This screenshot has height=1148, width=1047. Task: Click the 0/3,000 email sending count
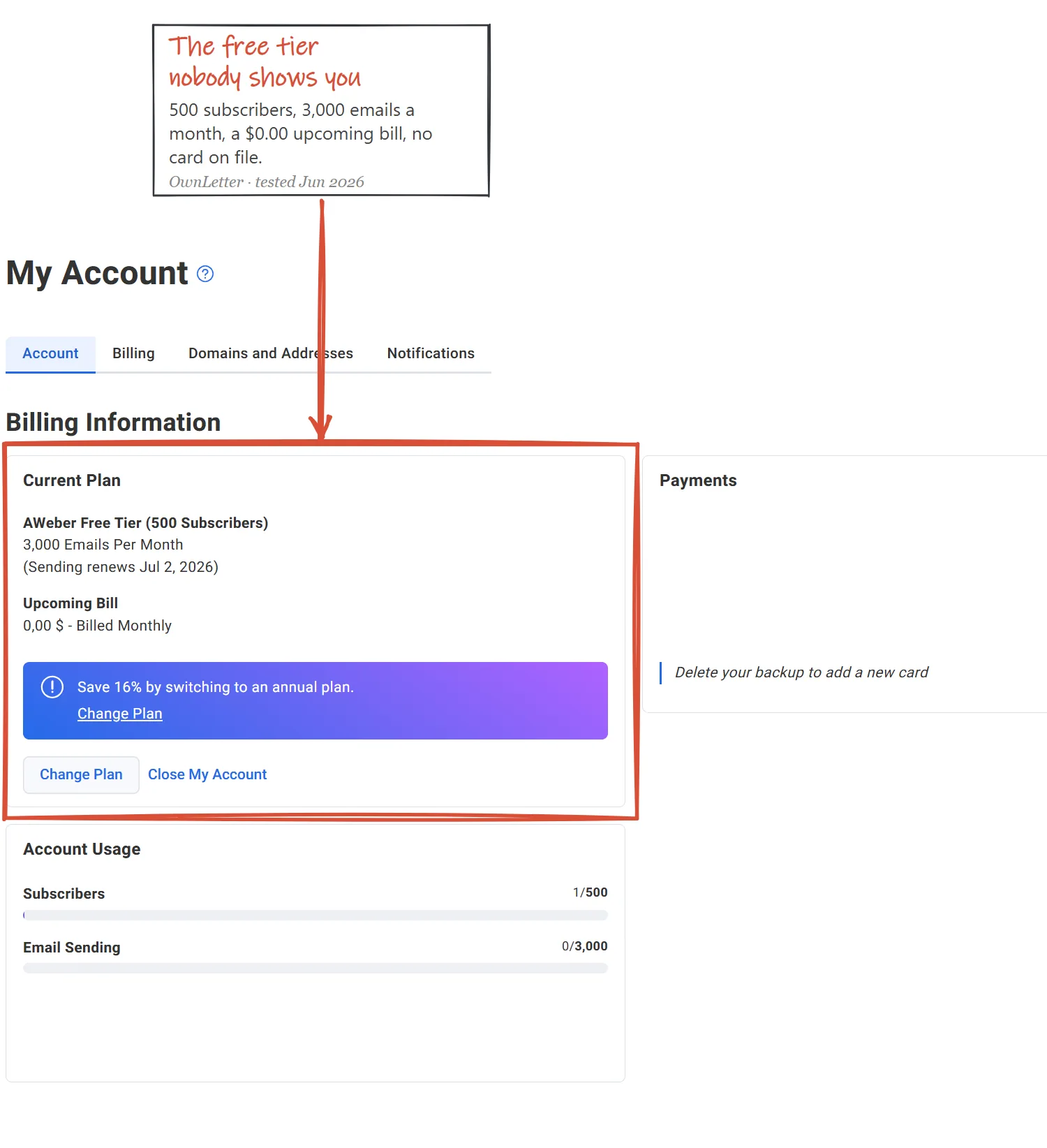pyautogui.click(x=585, y=946)
